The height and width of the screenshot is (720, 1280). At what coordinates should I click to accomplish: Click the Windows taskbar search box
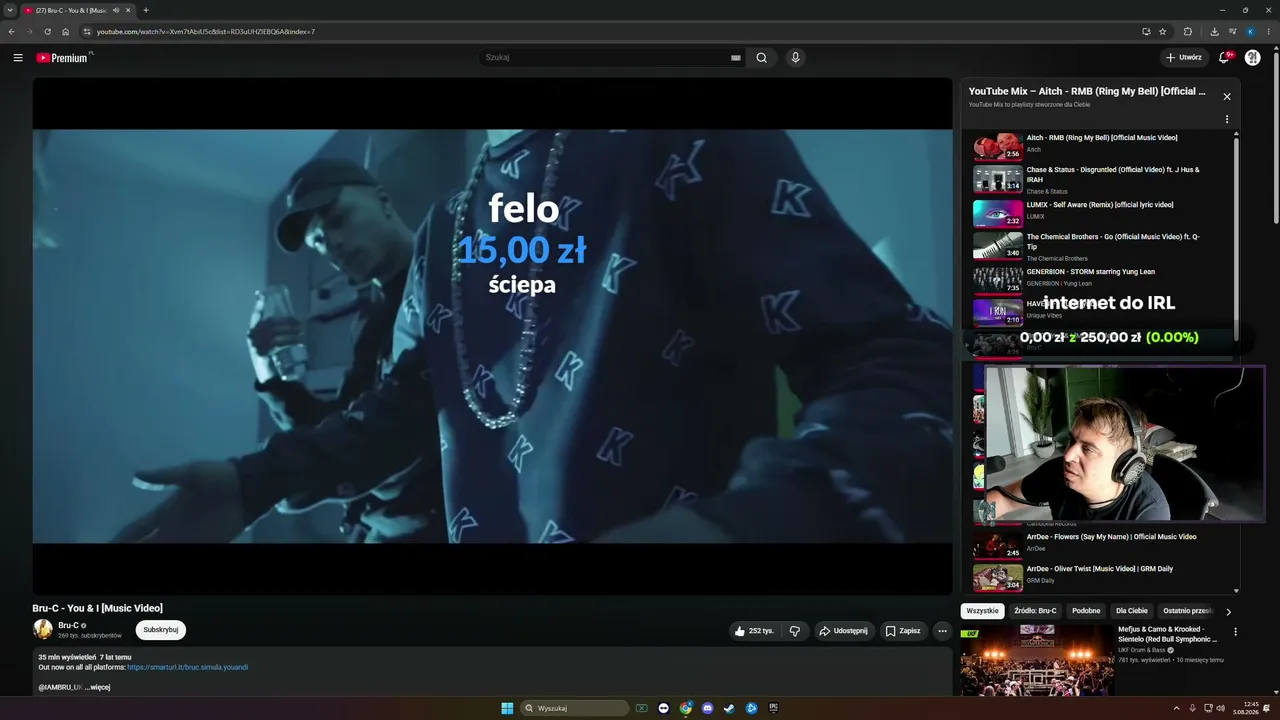point(575,708)
